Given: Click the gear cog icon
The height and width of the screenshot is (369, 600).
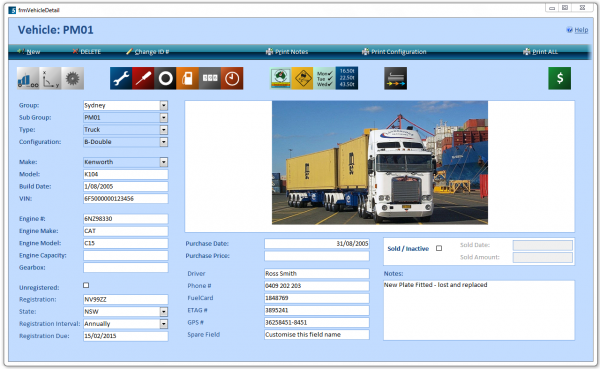Looking at the screenshot, I should click(72, 78).
